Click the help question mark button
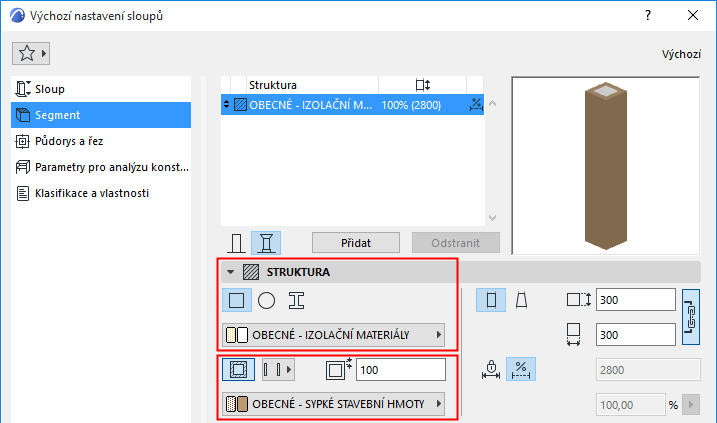 click(648, 15)
